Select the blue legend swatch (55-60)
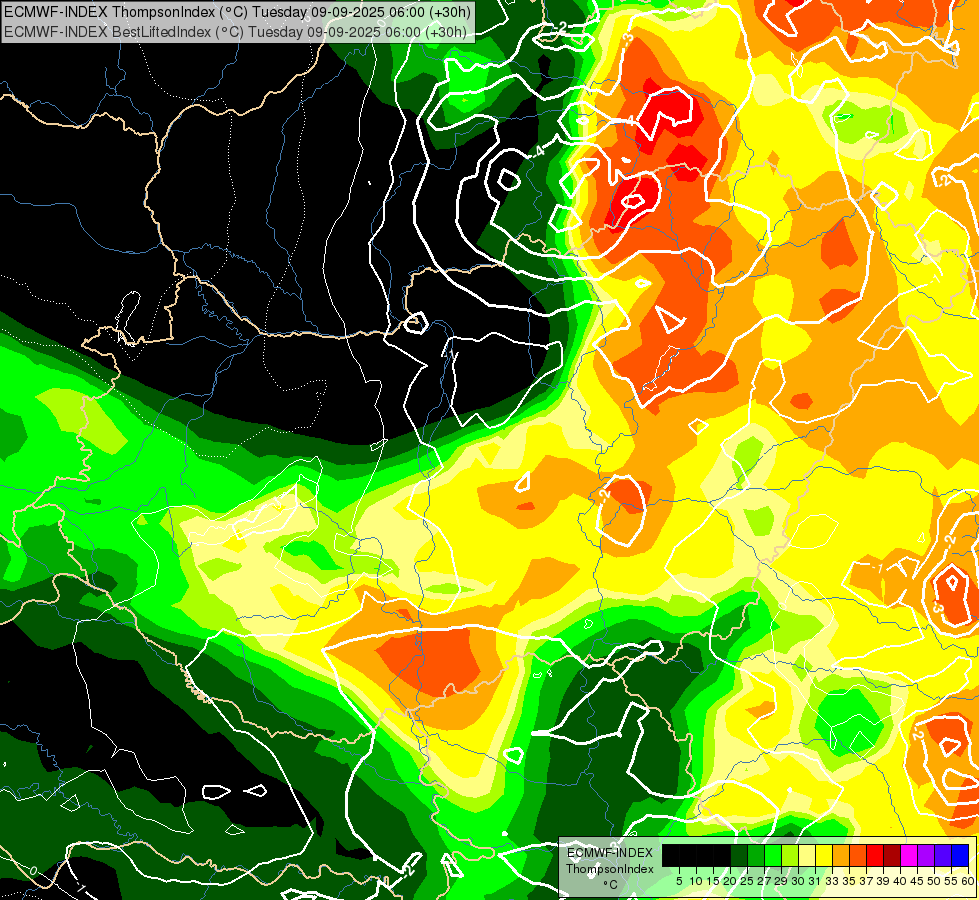The height and width of the screenshot is (900, 979). [x=960, y=855]
